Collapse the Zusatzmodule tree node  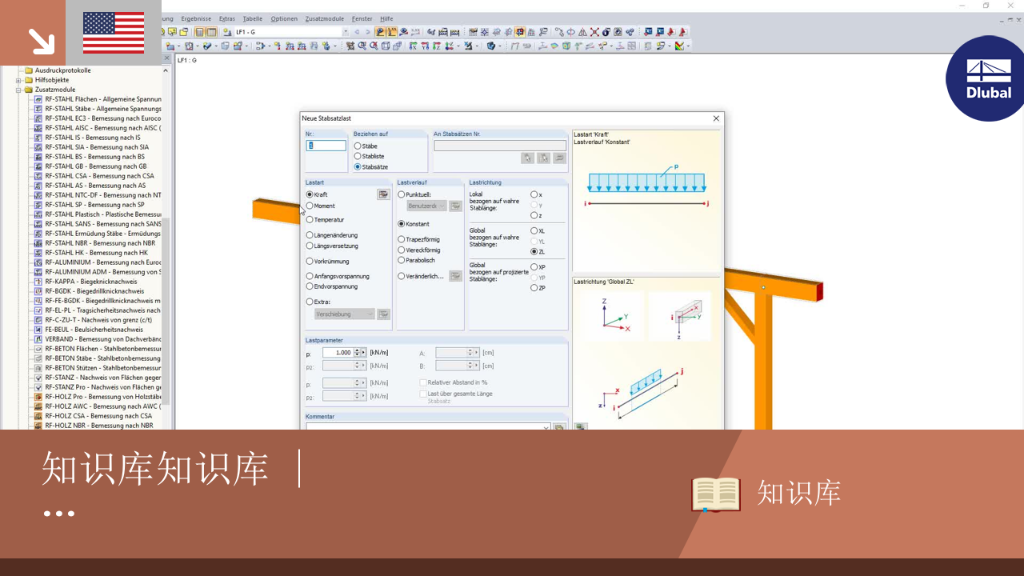coord(19,90)
